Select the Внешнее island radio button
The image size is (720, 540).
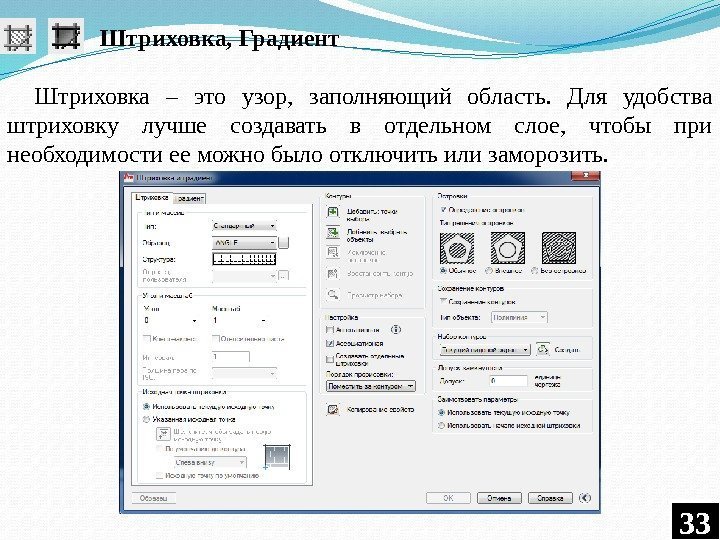pos(489,271)
